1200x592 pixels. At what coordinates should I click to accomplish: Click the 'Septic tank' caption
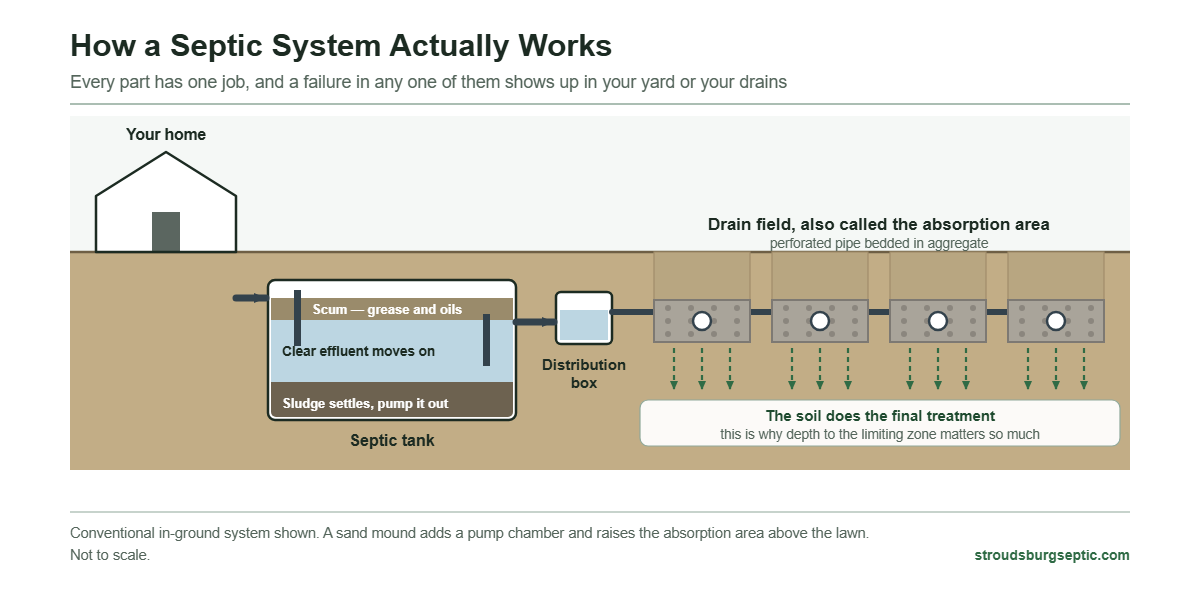click(392, 440)
